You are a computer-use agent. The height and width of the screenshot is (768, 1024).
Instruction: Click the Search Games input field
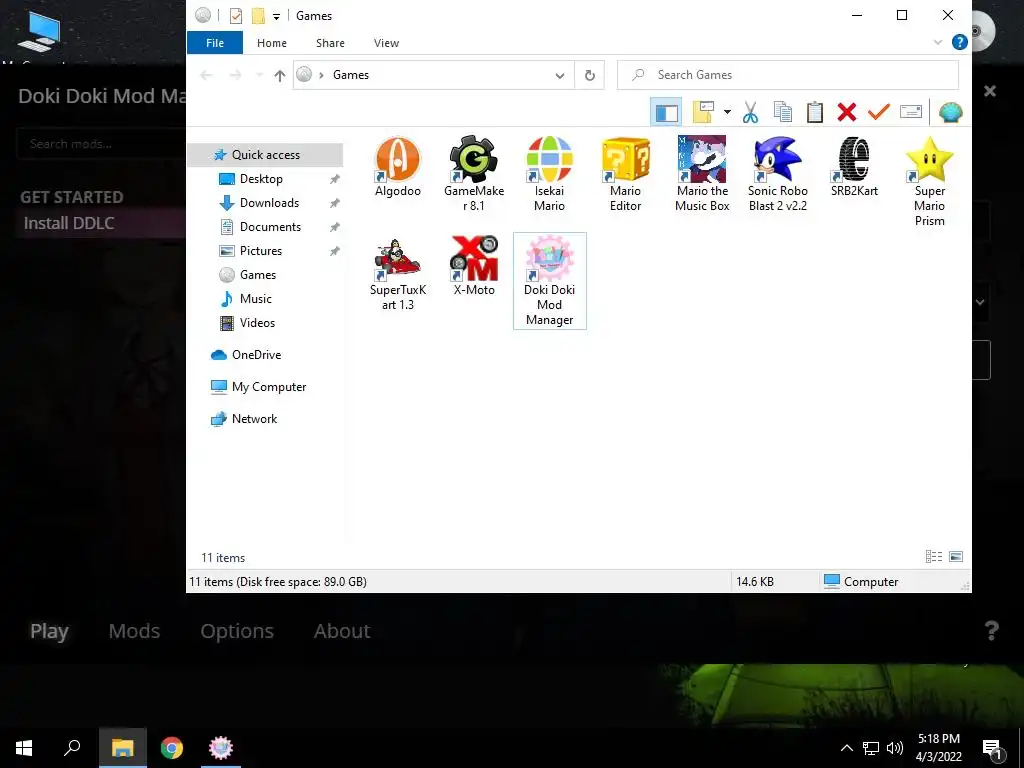pyautogui.click(x=788, y=75)
